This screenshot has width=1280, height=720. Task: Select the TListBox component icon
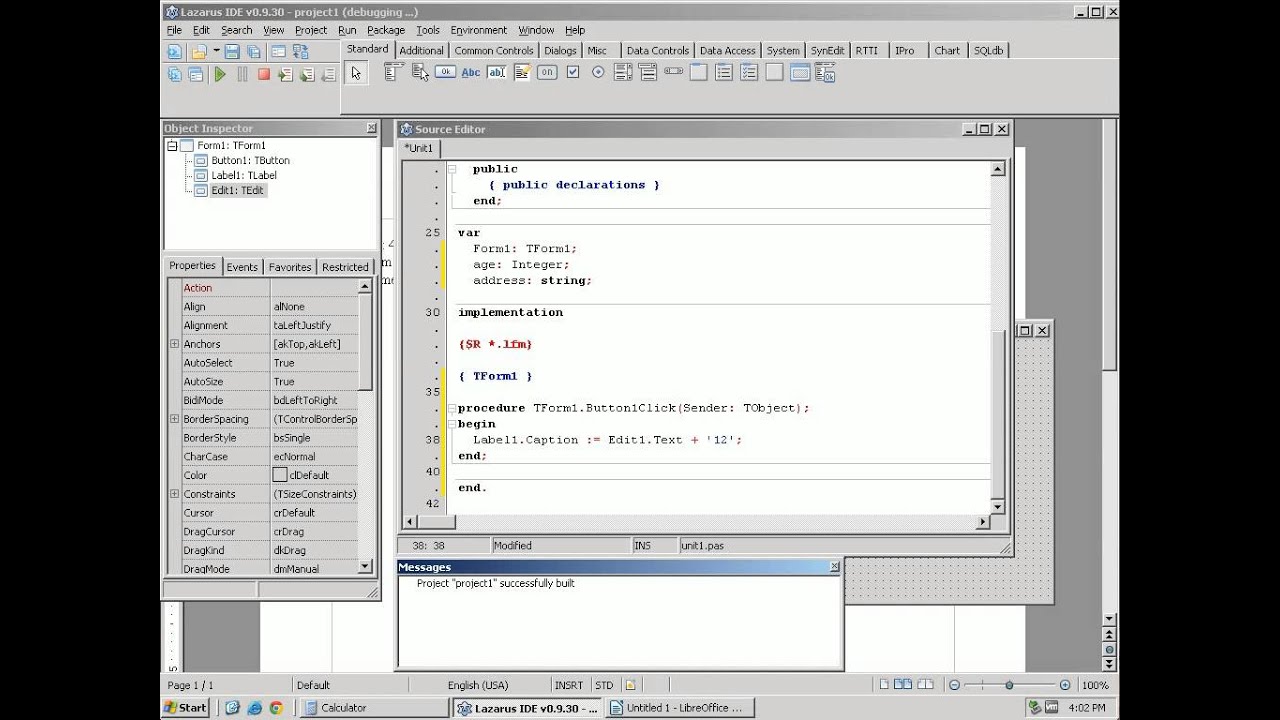click(623, 72)
